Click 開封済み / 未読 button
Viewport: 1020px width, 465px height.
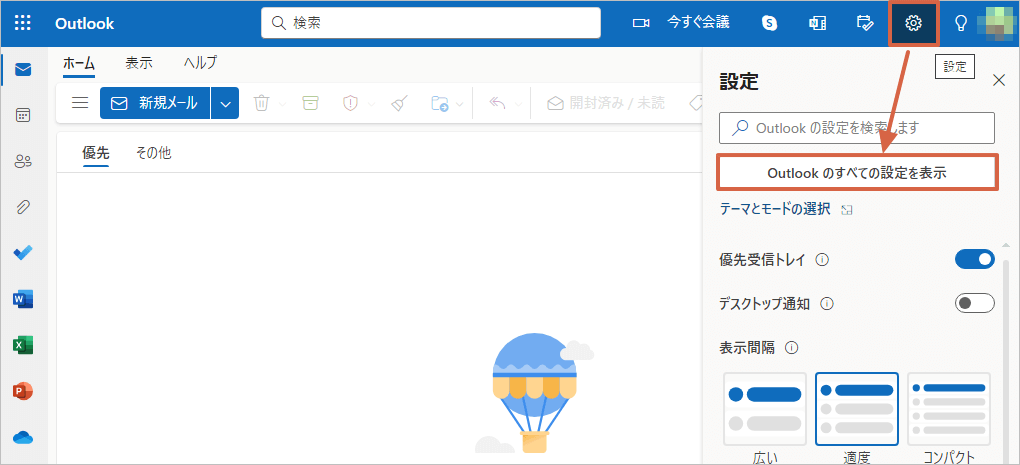(606, 103)
